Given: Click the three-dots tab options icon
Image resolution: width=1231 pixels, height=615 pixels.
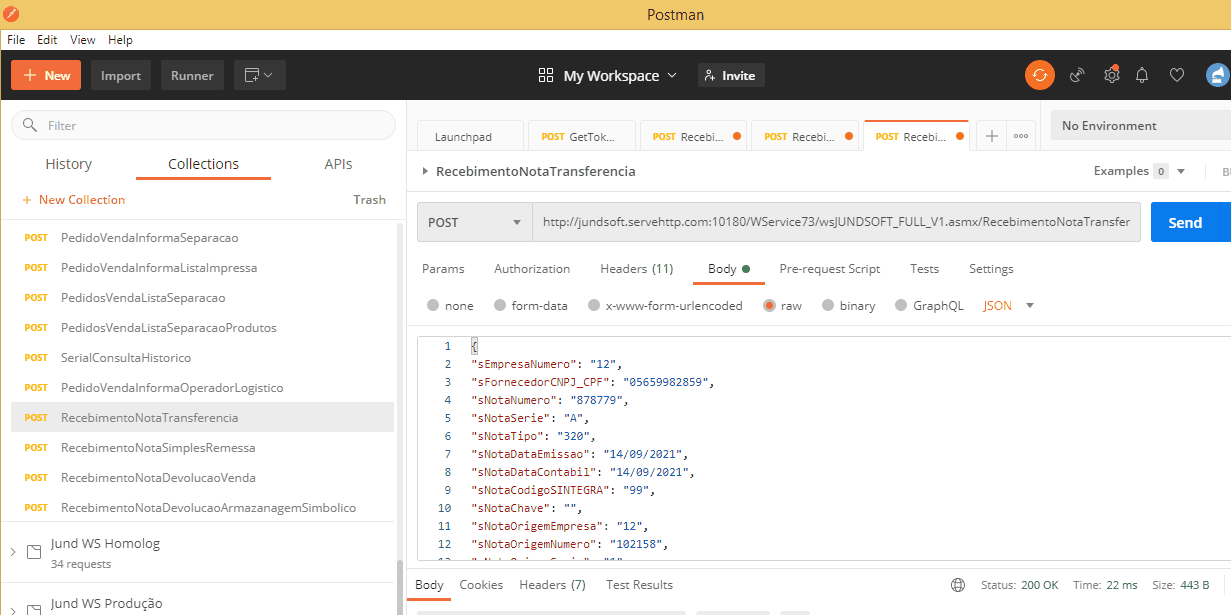Looking at the screenshot, I should click(1021, 137).
